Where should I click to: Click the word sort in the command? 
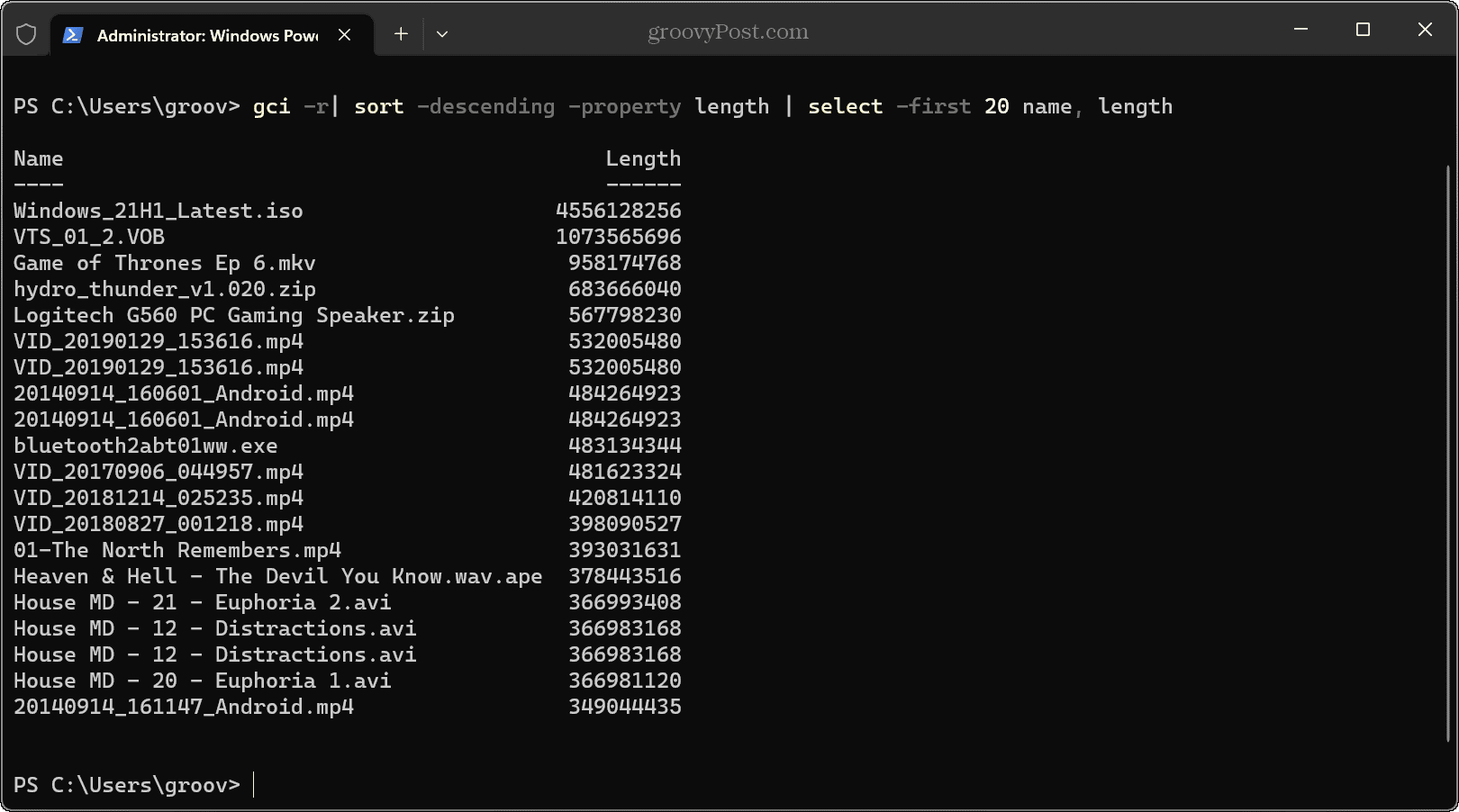378,106
